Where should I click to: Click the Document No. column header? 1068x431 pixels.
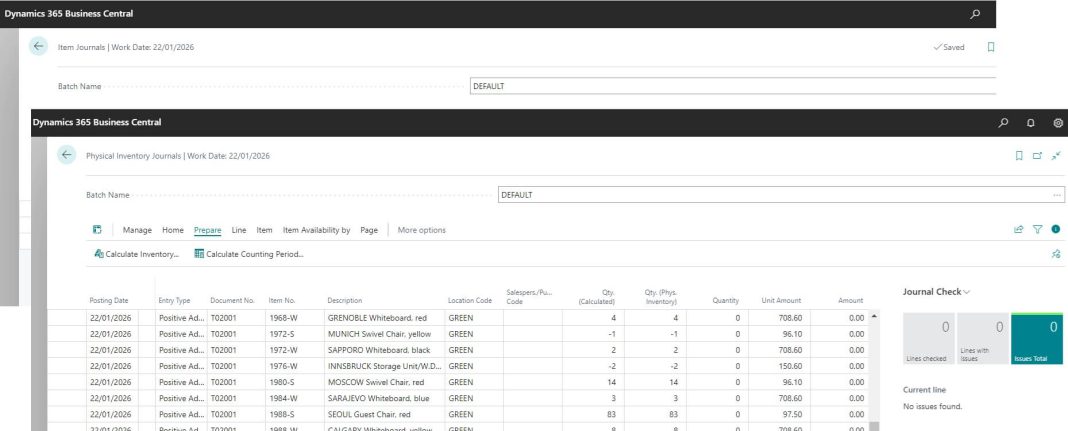pos(232,300)
